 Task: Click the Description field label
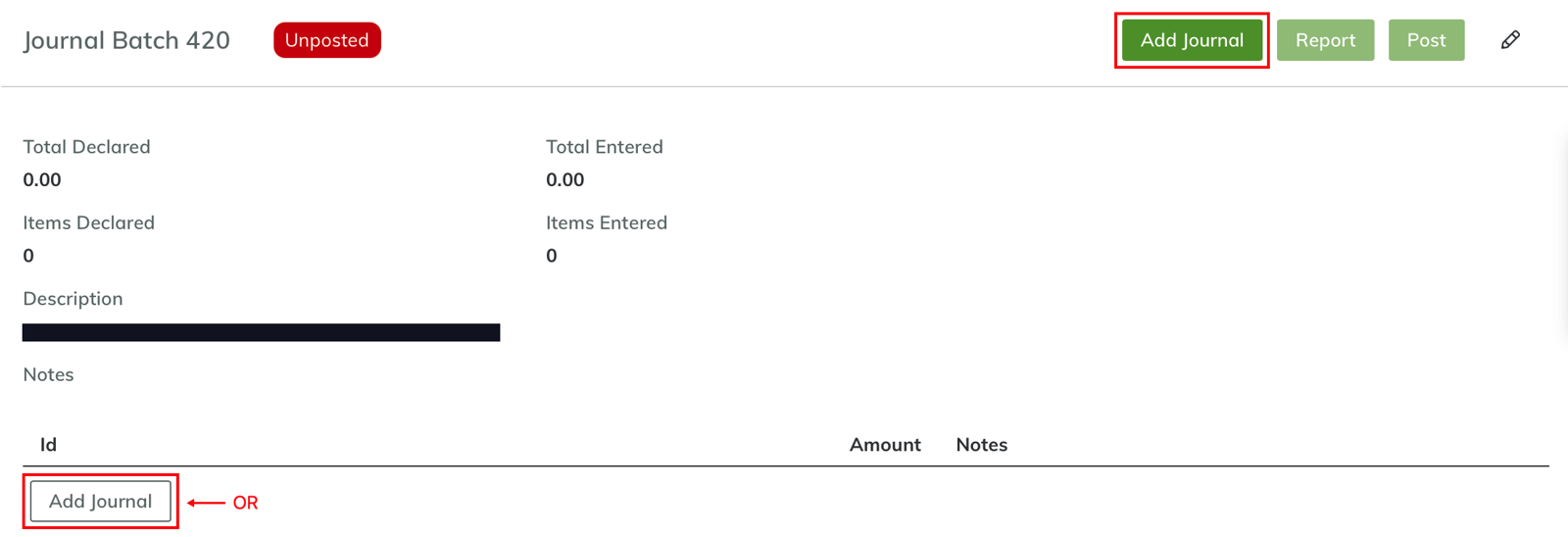coord(73,299)
